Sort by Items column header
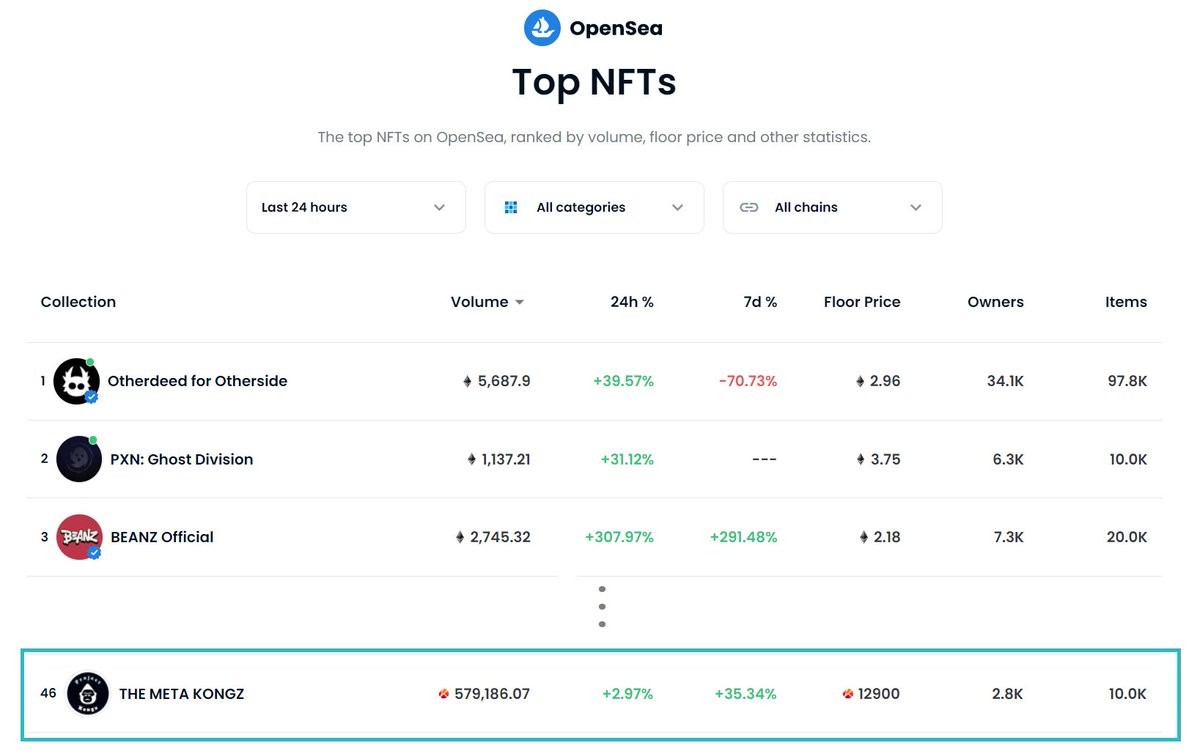1200x751 pixels. point(1126,302)
